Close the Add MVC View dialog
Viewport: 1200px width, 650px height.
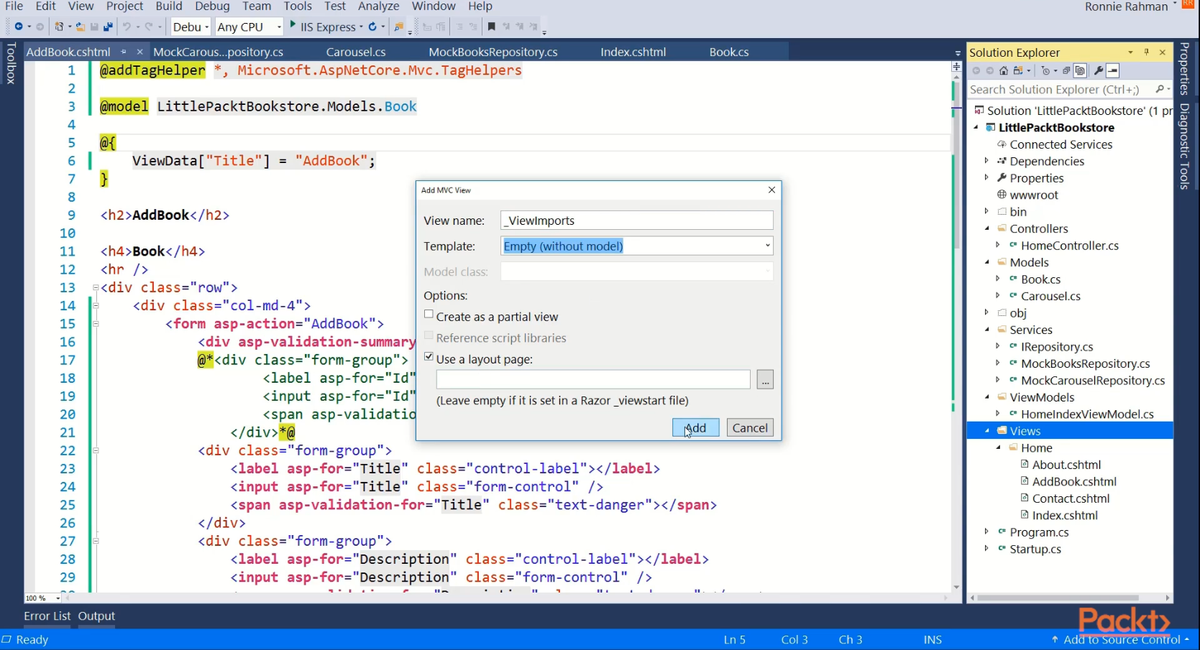click(x=771, y=190)
